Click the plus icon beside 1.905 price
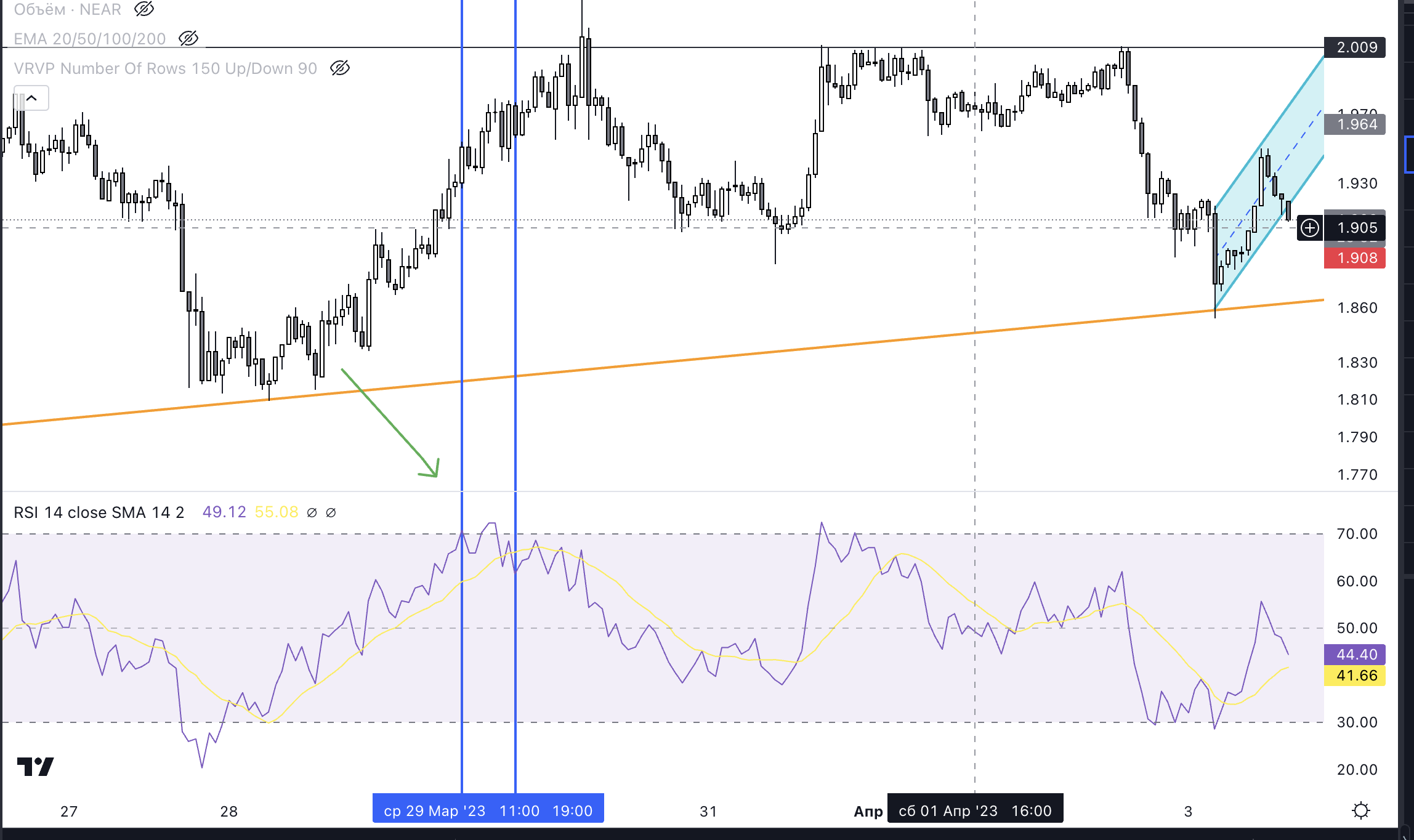The height and width of the screenshot is (840, 1414). pos(1309,228)
